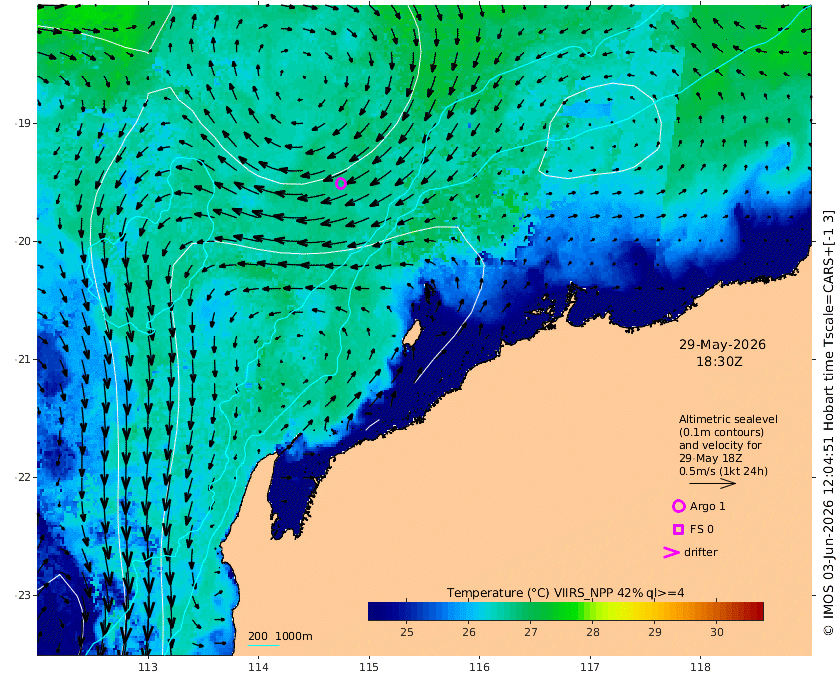Click the longitude axis label 114
The image size is (840, 680).
[x=258, y=667]
